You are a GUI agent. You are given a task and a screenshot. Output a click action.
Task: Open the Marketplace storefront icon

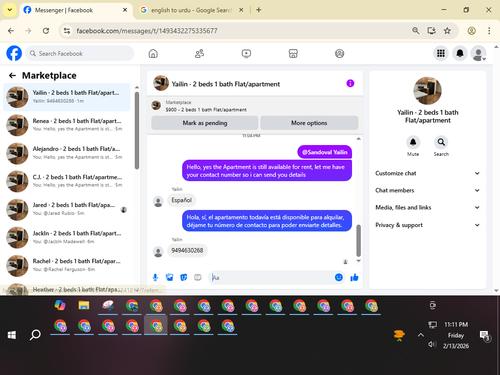(293, 53)
